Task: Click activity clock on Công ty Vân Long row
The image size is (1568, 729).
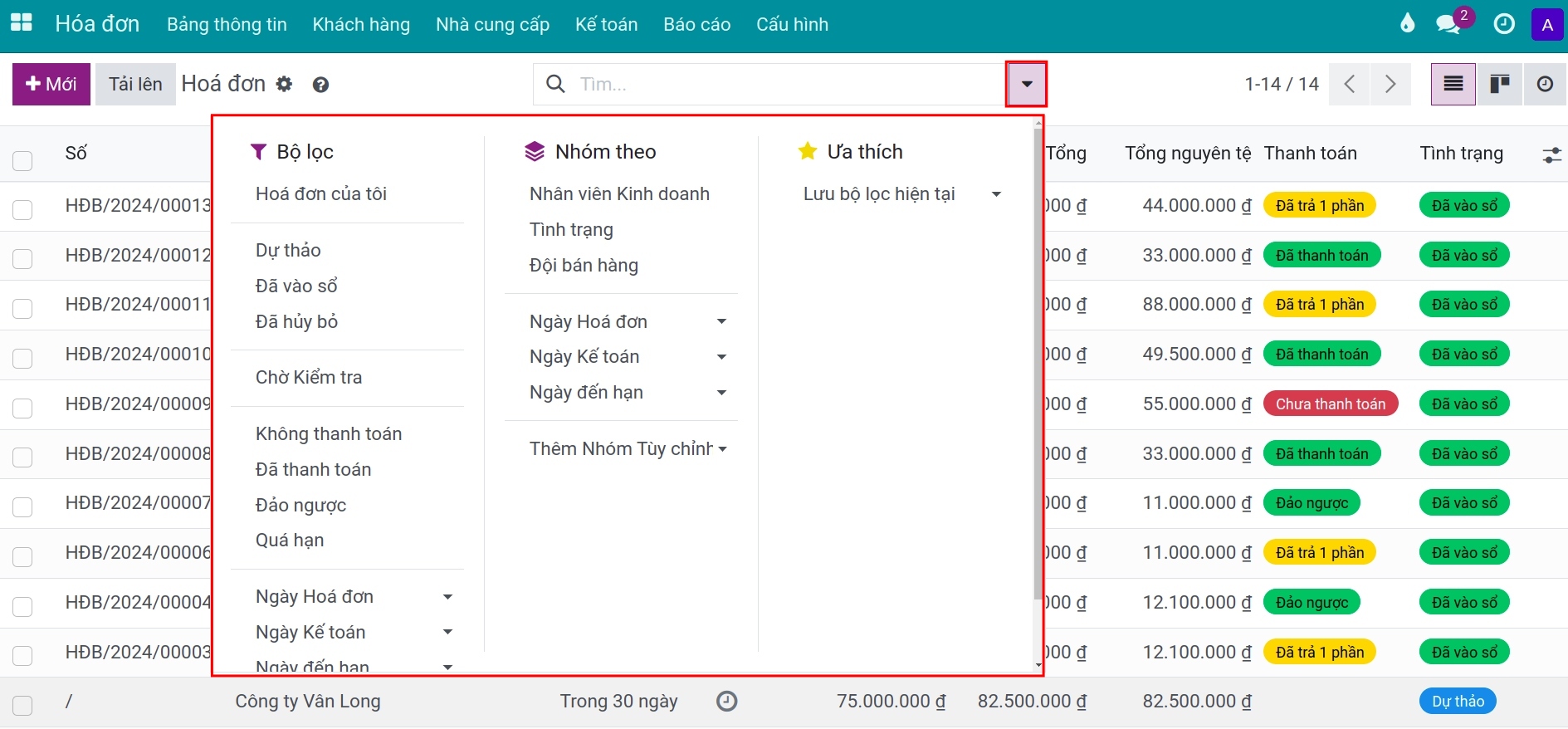Action: pyautogui.click(x=726, y=702)
